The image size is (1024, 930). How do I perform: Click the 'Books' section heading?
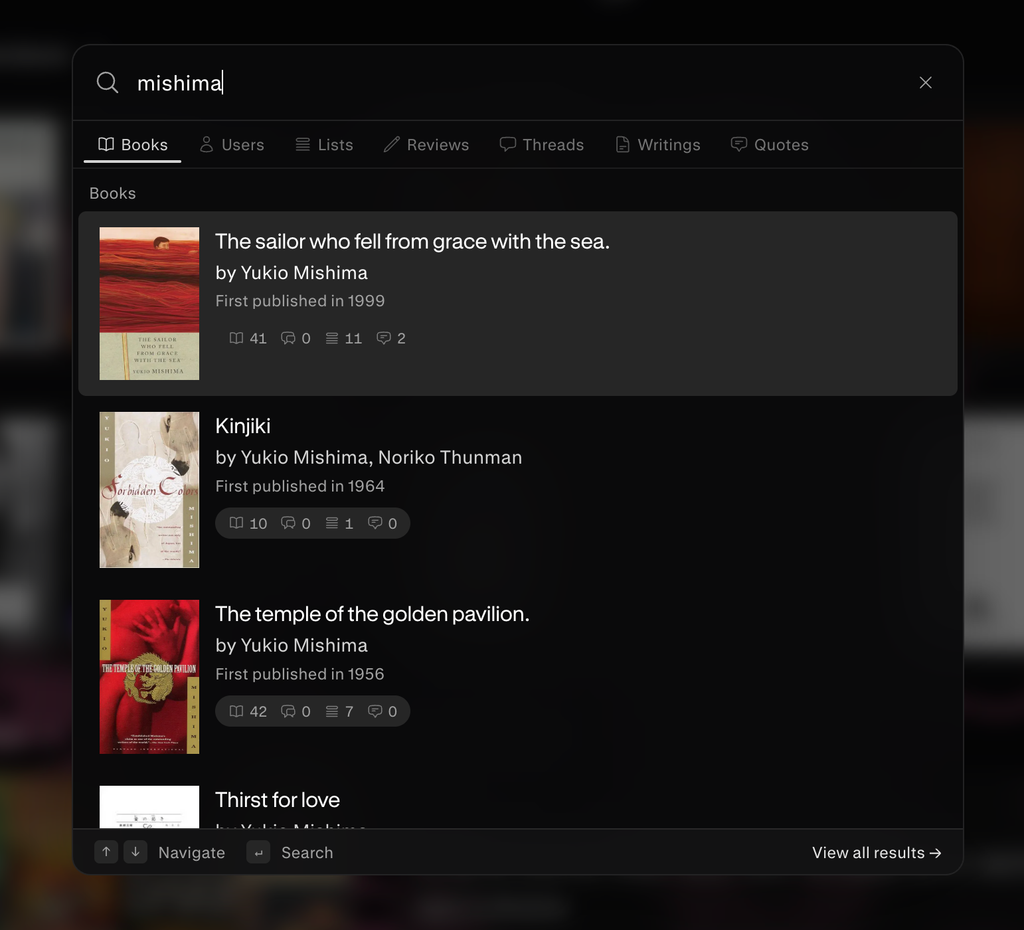(112, 193)
